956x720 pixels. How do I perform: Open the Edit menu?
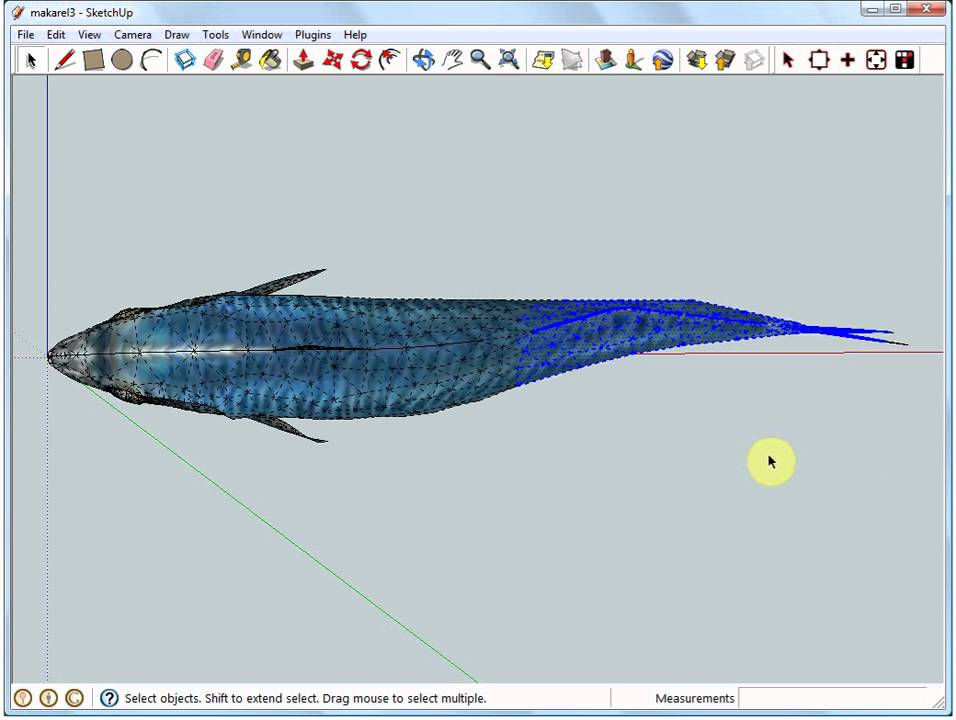pyautogui.click(x=56, y=35)
